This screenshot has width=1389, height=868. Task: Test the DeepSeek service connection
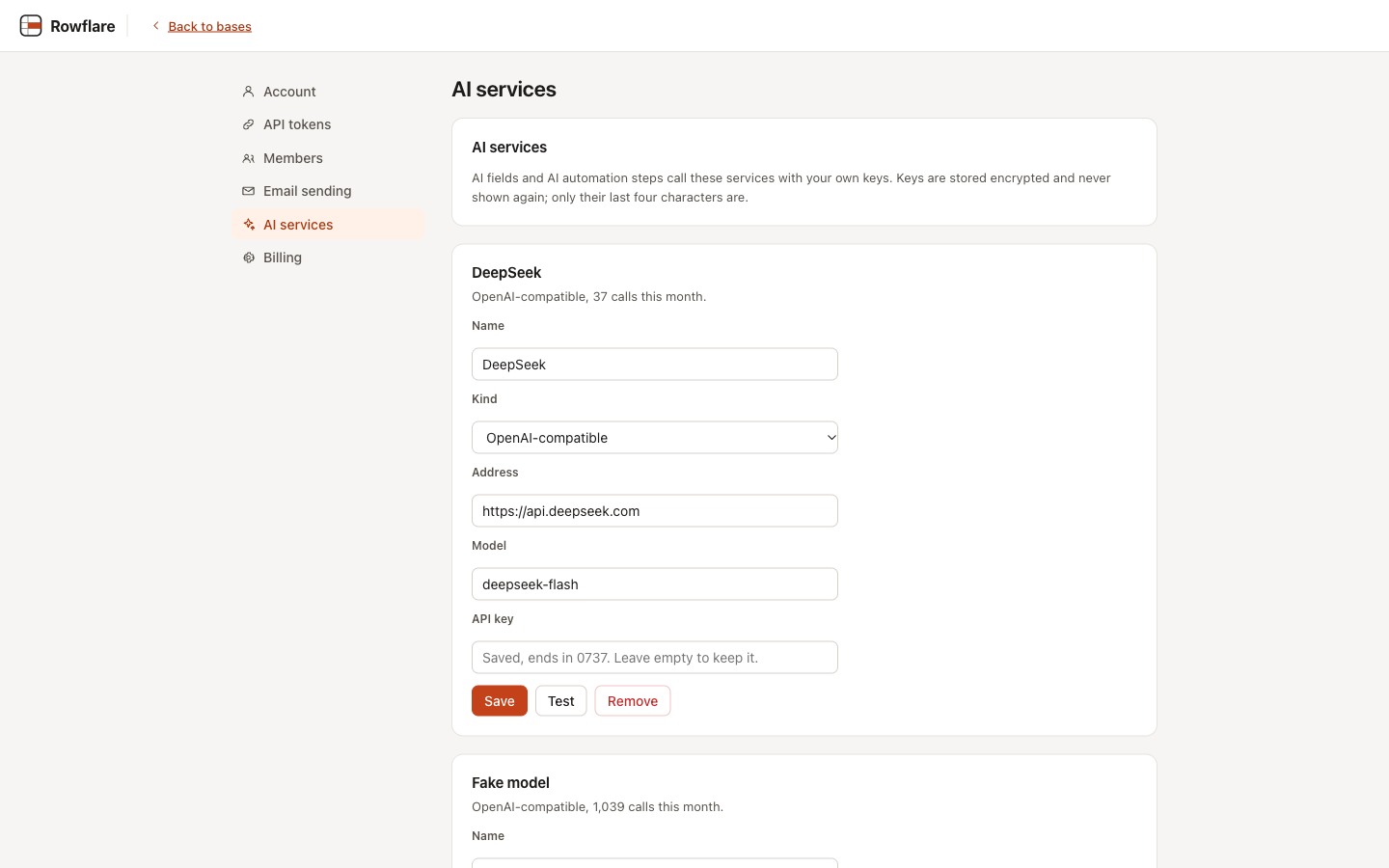pyautogui.click(x=561, y=701)
